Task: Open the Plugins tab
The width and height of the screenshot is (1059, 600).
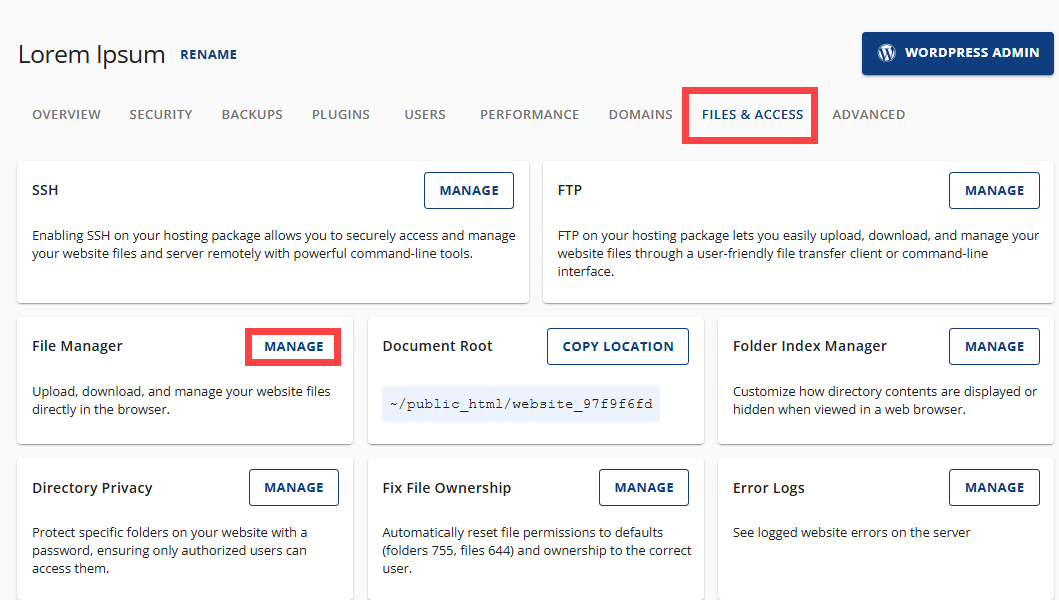Action: point(340,114)
